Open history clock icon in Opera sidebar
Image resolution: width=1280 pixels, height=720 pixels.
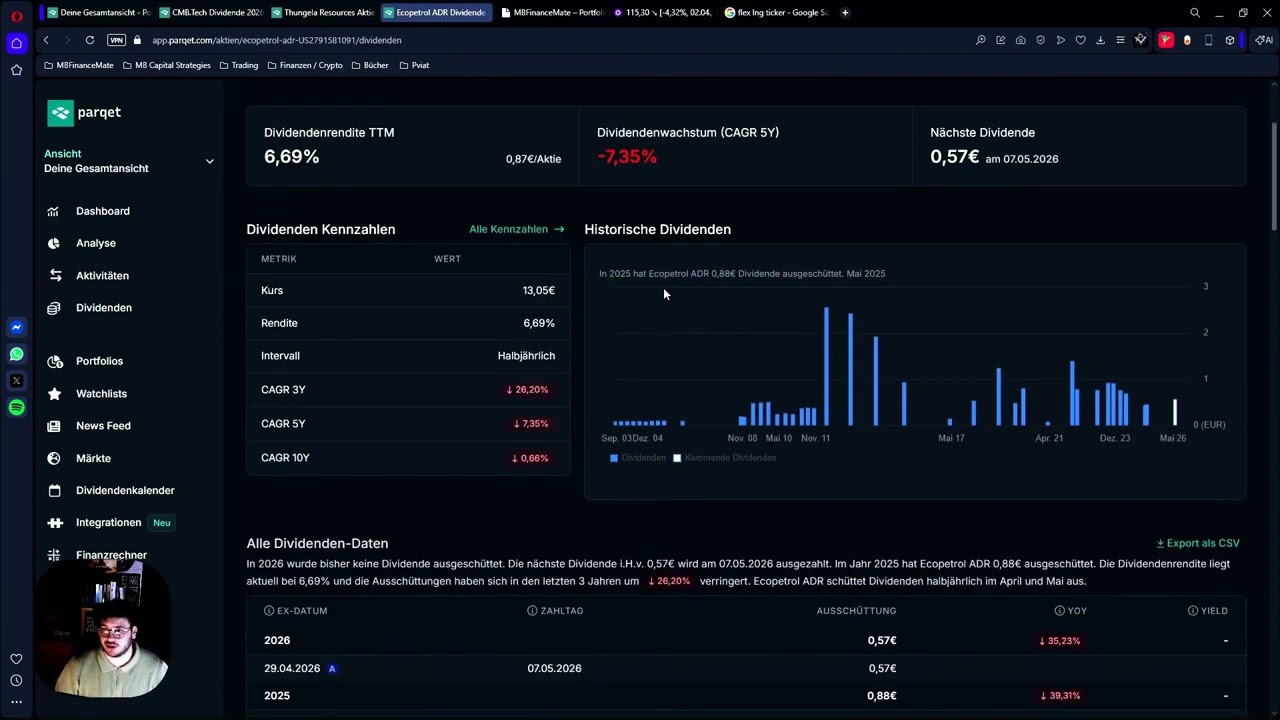(x=16, y=681)
